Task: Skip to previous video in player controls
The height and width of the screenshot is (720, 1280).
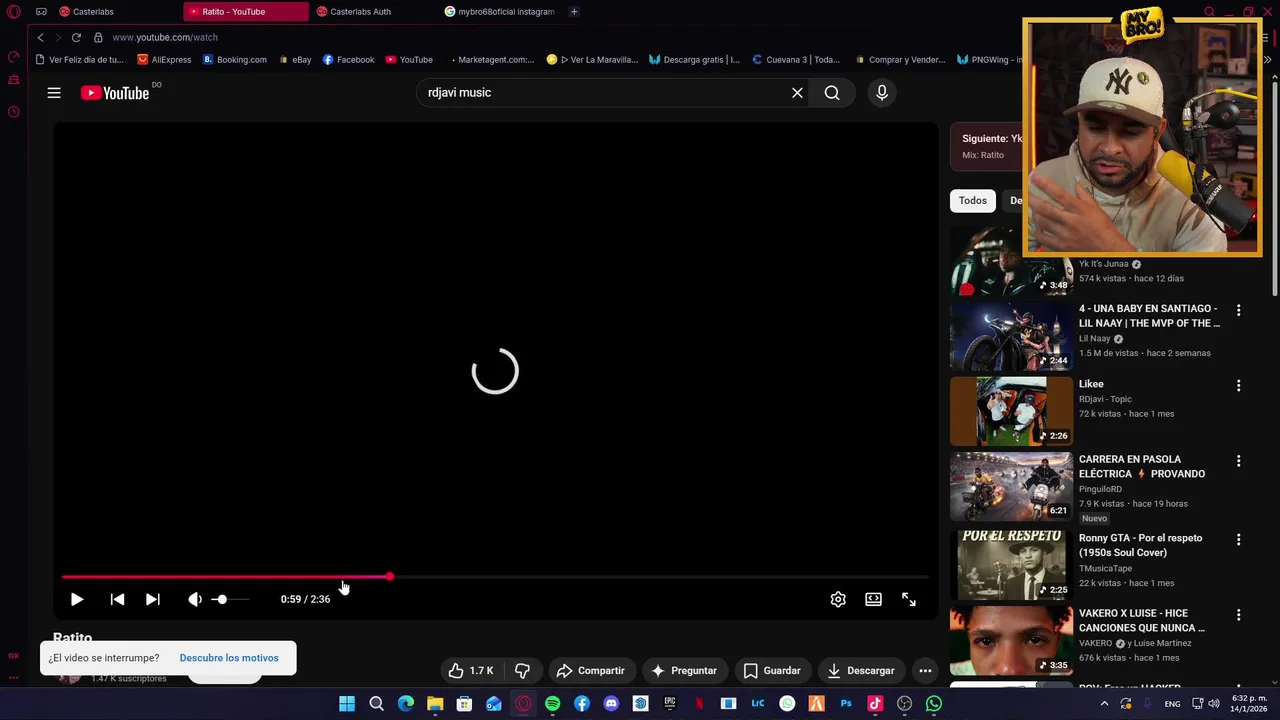Action: click(x=117, y=599)
